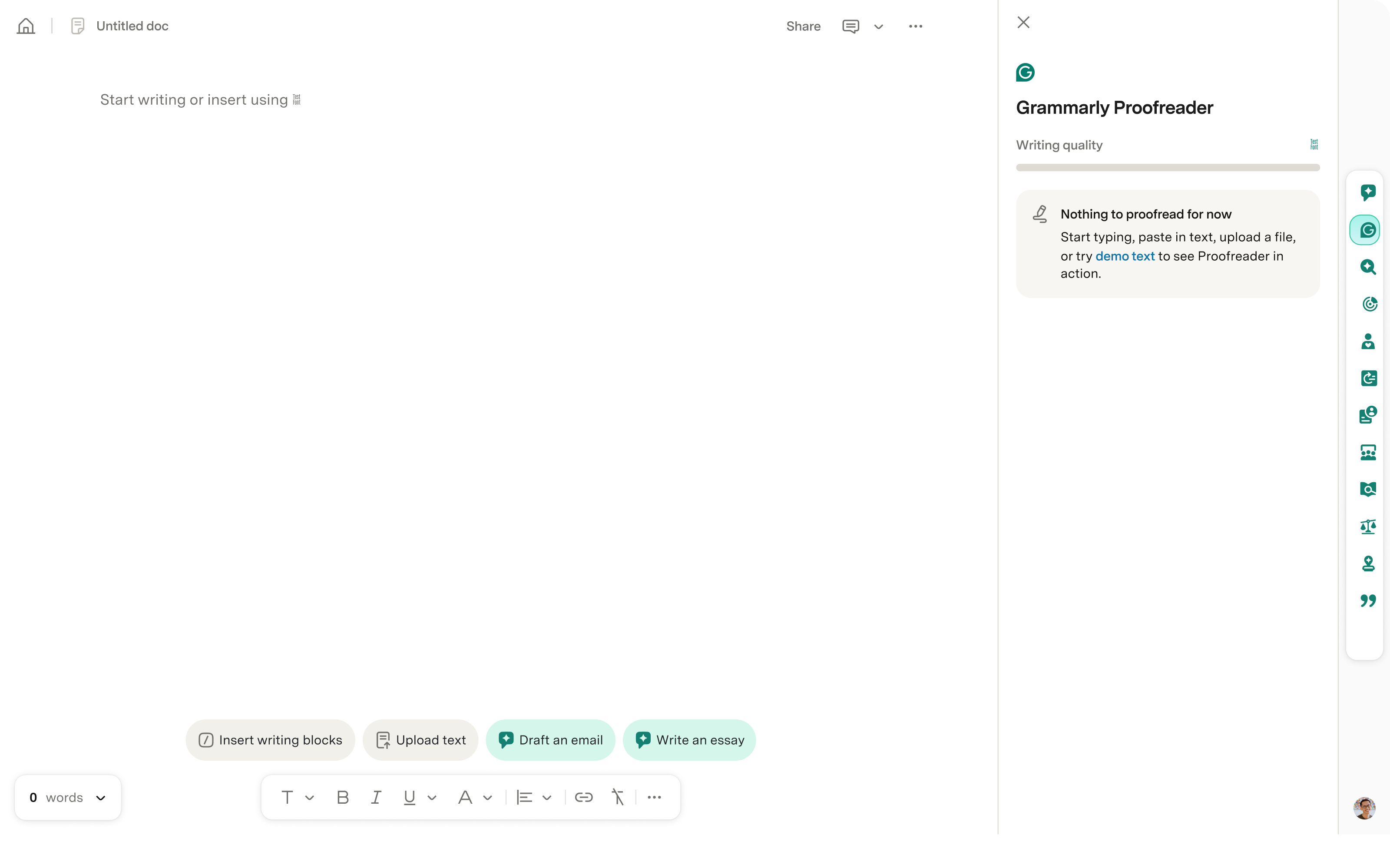
Task: Rename the Untitled doc title
Action: 132,26
